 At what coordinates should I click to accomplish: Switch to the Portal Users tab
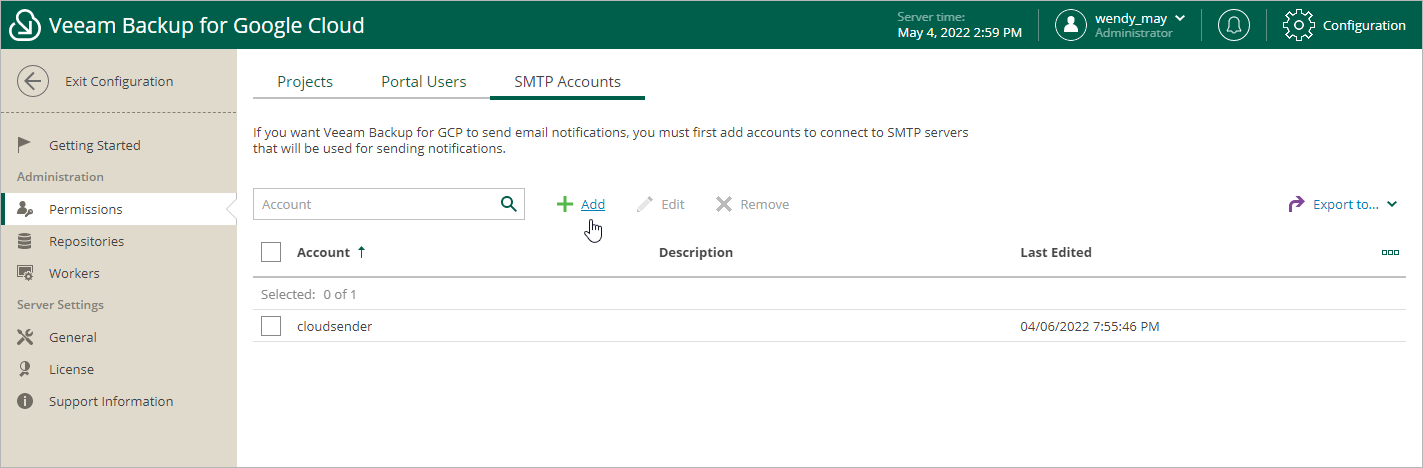(x=424, y=82)
